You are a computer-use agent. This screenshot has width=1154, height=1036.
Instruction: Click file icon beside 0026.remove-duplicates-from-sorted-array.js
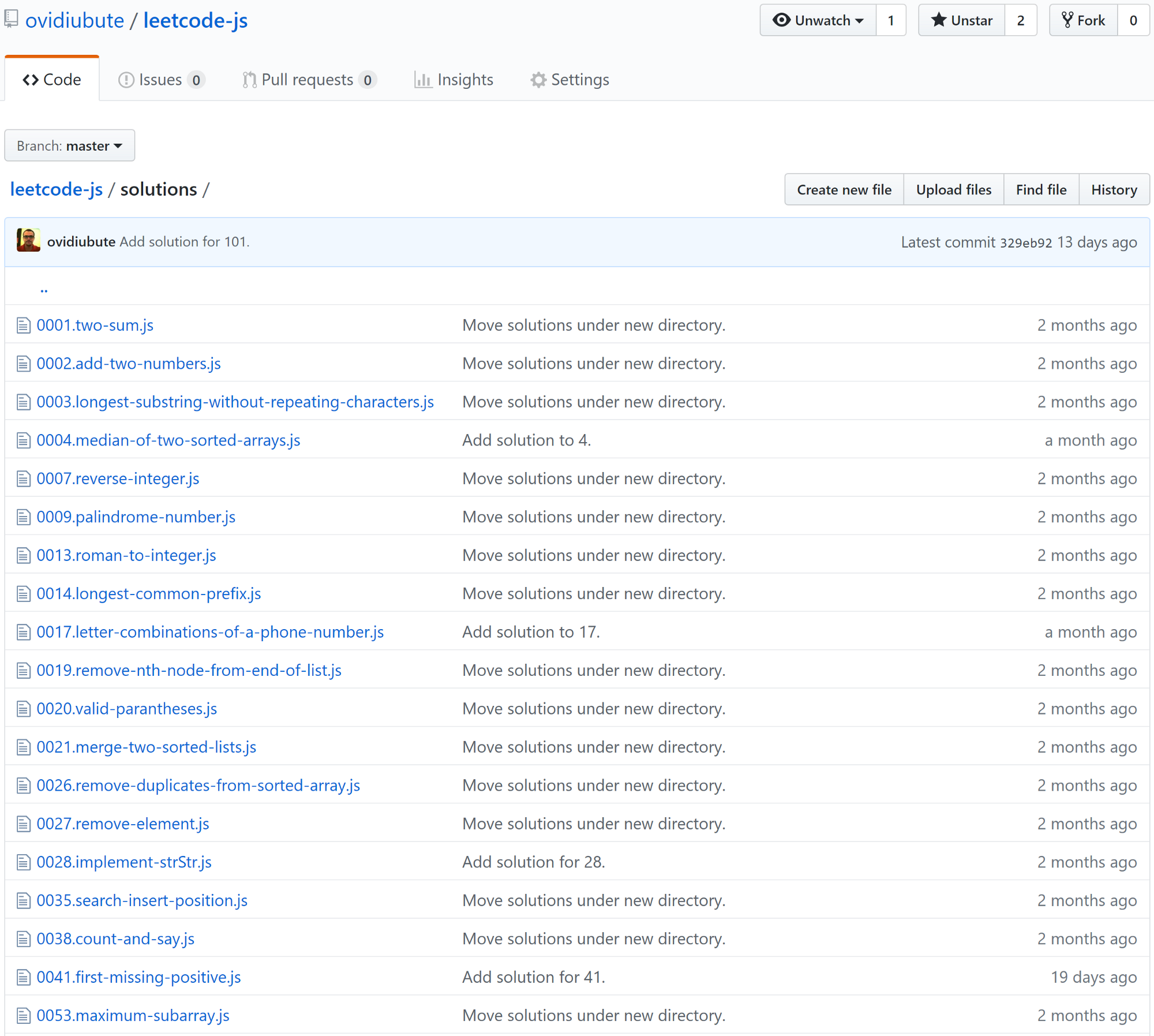(23, 786)
